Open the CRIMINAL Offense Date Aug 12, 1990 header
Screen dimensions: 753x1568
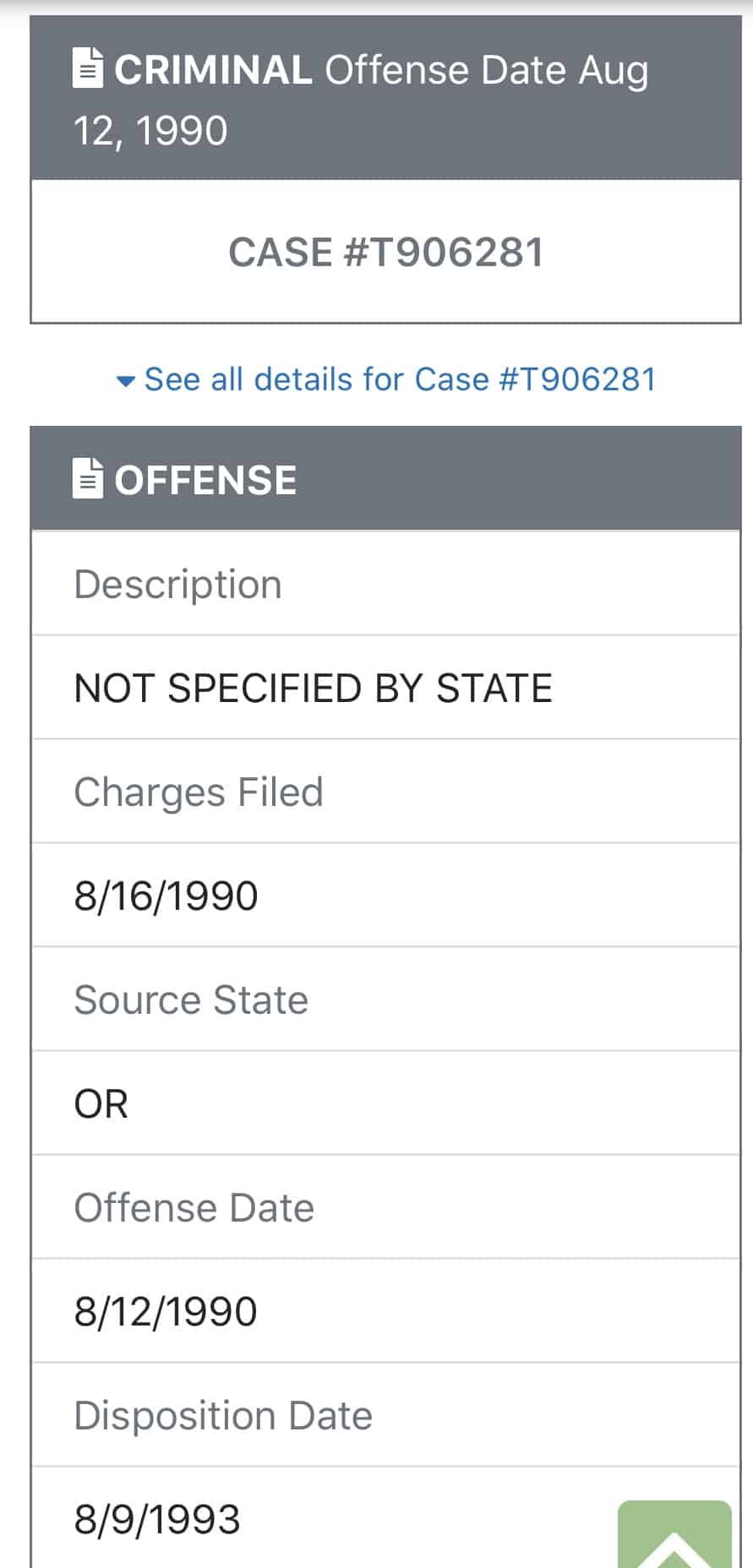point(385,98)
